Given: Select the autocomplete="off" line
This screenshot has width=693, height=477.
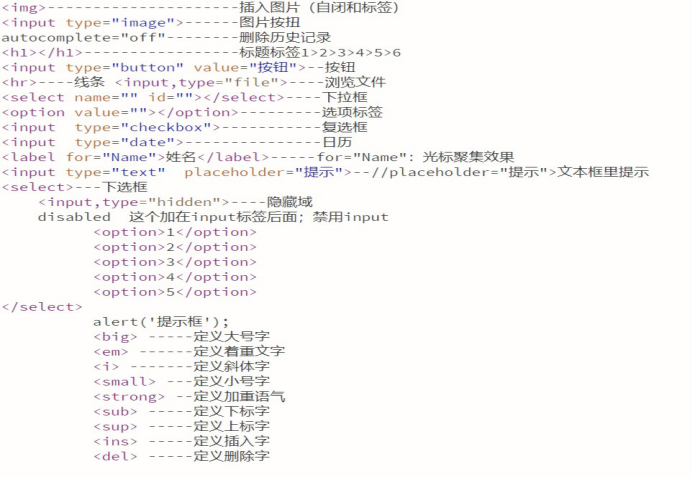Looking at the screenshot, I should [x=167, y=38].
